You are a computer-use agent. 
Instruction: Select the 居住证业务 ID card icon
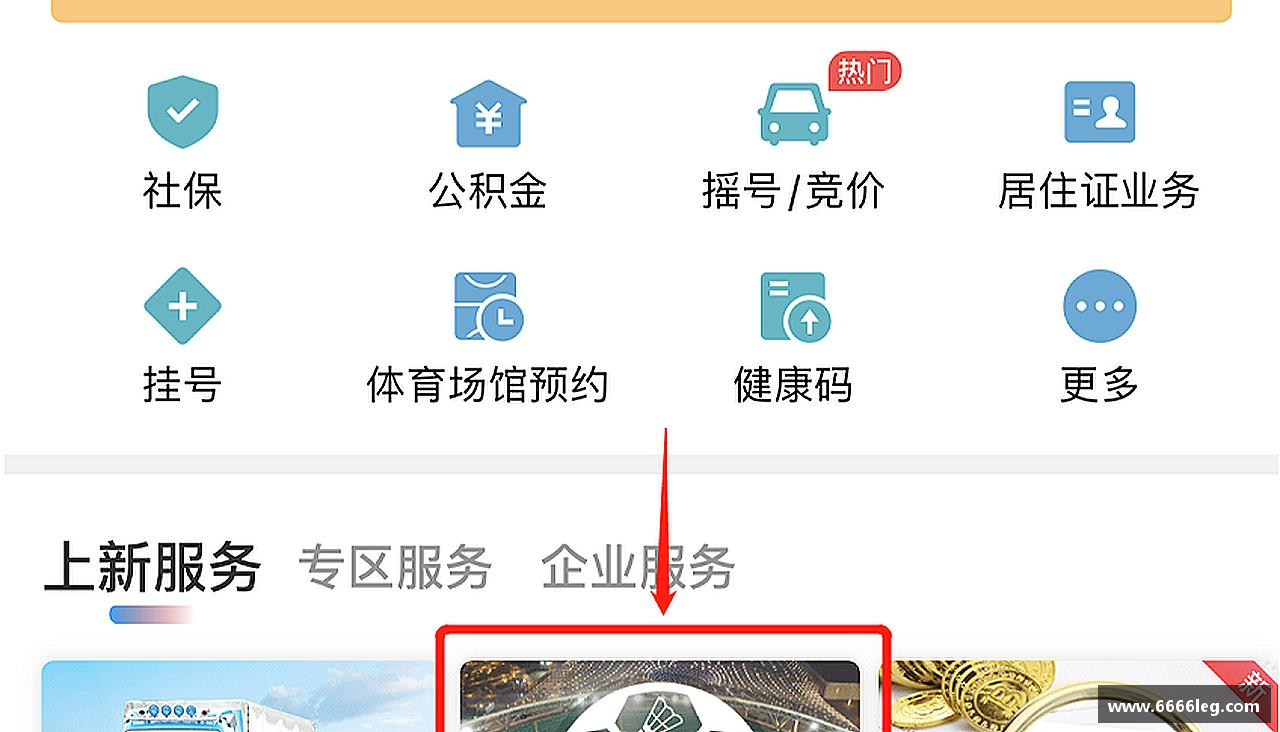(1099, 112)
